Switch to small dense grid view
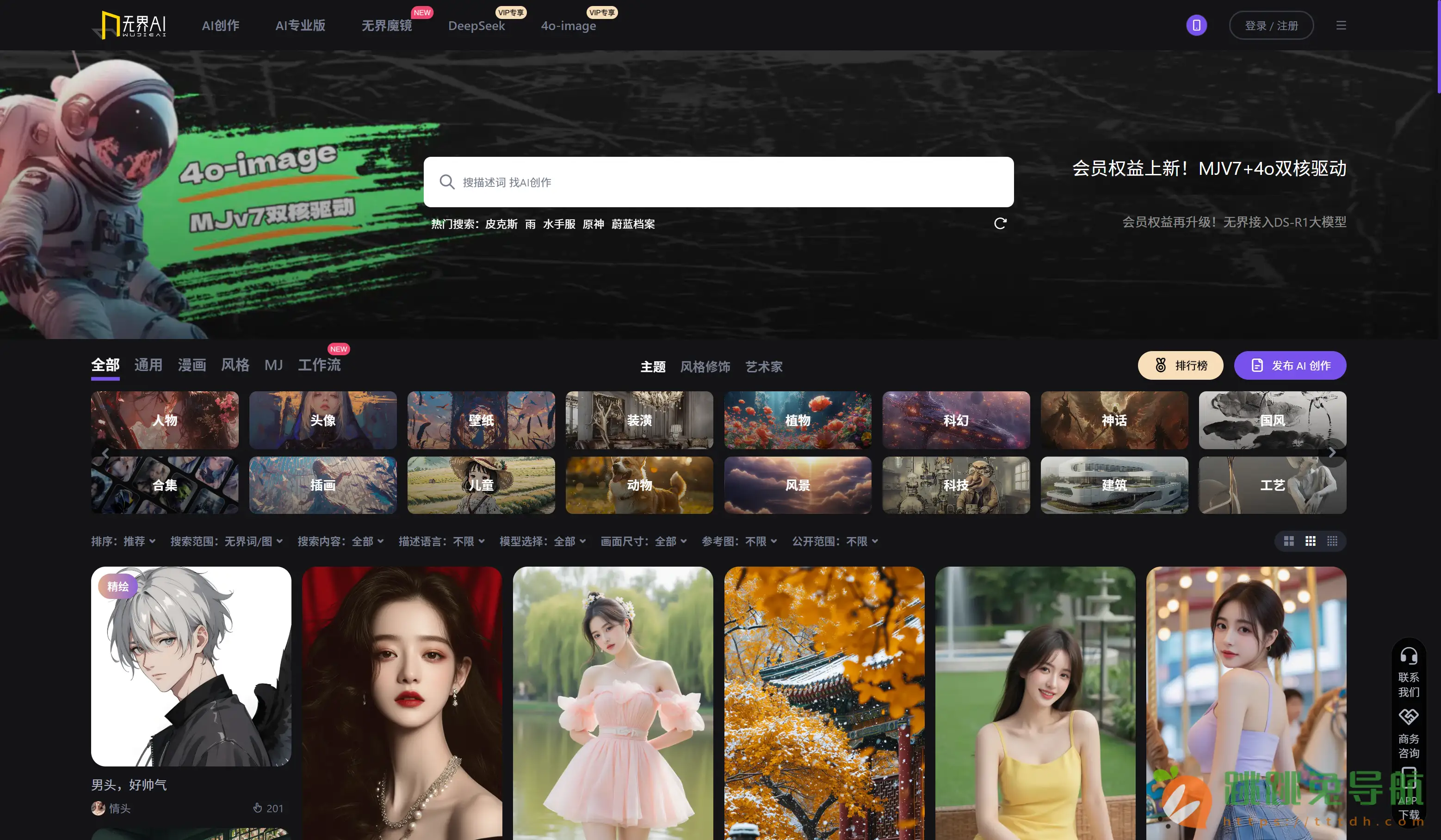The height and width of the screenshot is (840, 1441). 1332,541
